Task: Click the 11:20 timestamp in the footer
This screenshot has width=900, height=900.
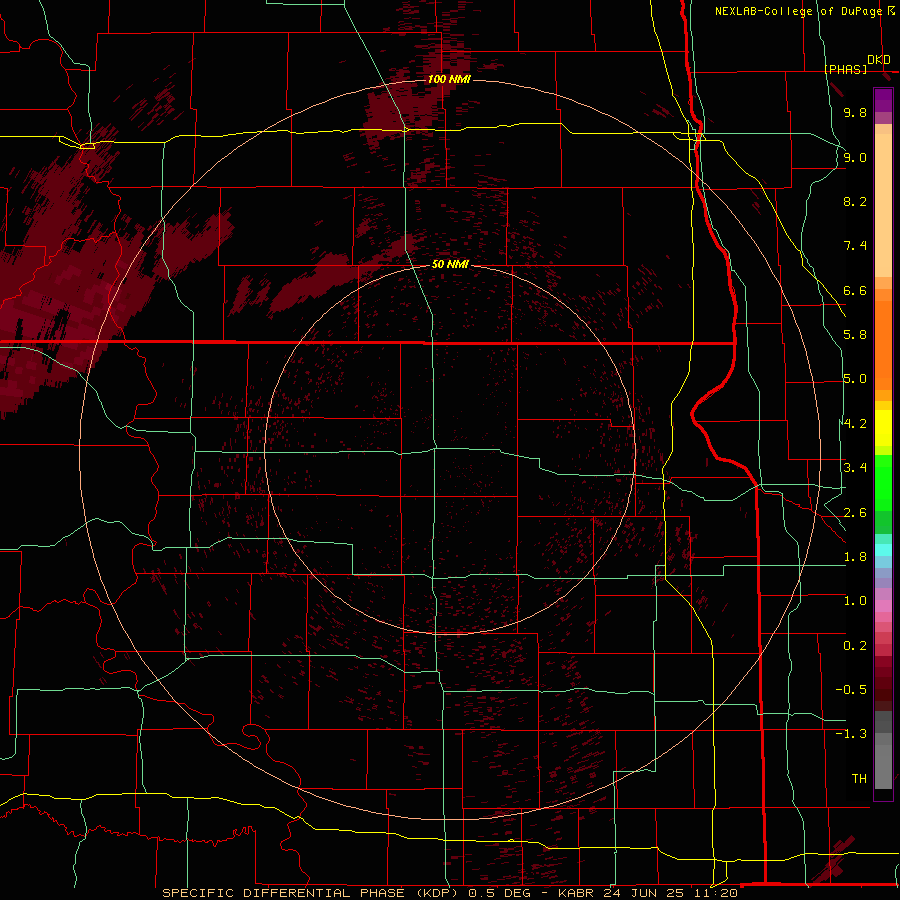Action: [715, 893]
